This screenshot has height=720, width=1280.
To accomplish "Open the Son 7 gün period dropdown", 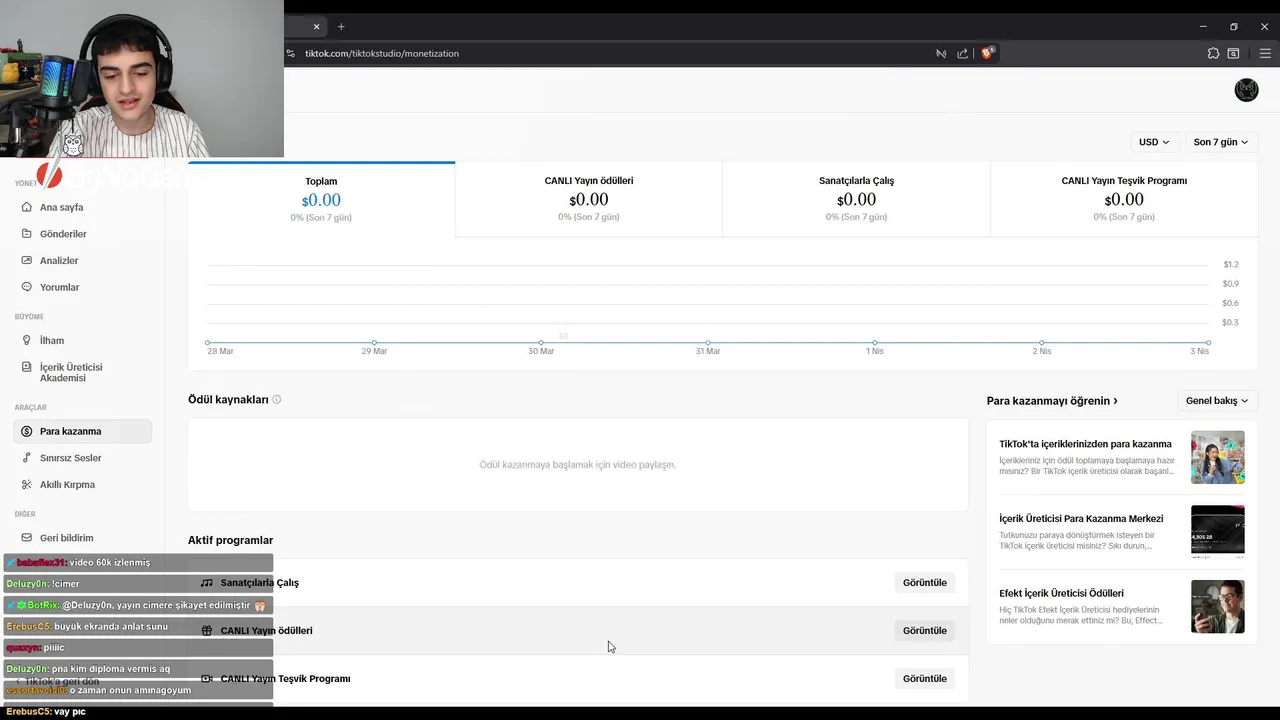I will (x=1220, y=142).
